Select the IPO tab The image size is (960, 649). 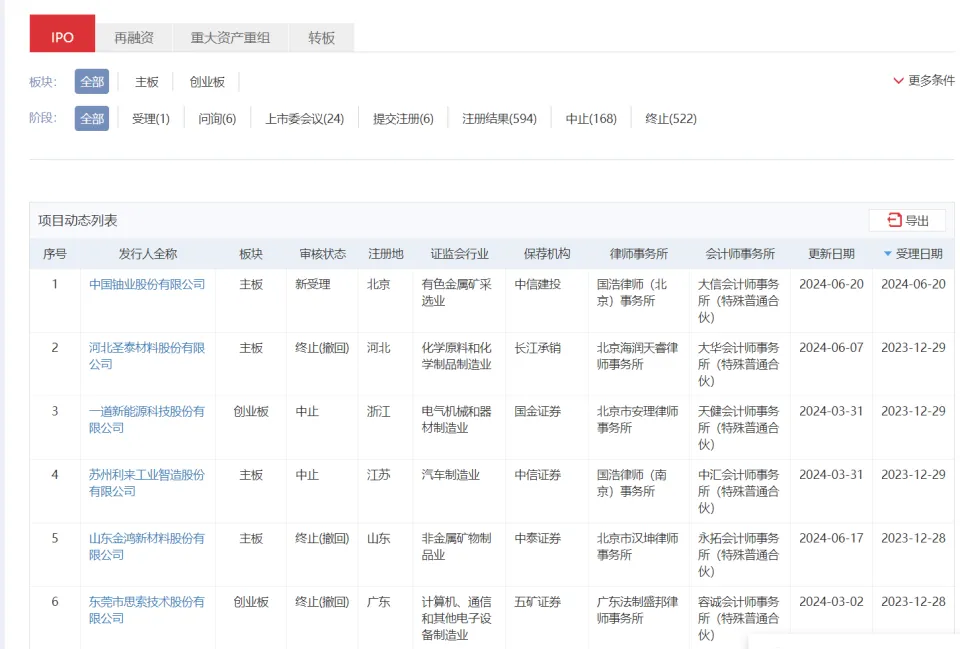62,38
